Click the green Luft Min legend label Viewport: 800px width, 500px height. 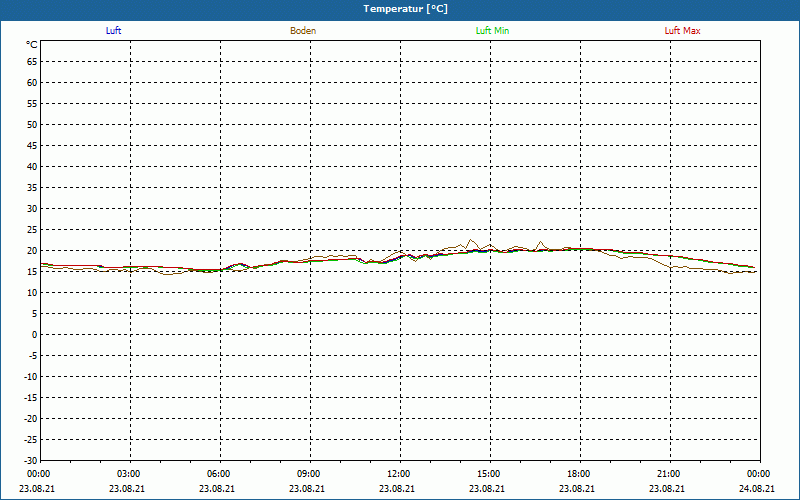(492, 31)
